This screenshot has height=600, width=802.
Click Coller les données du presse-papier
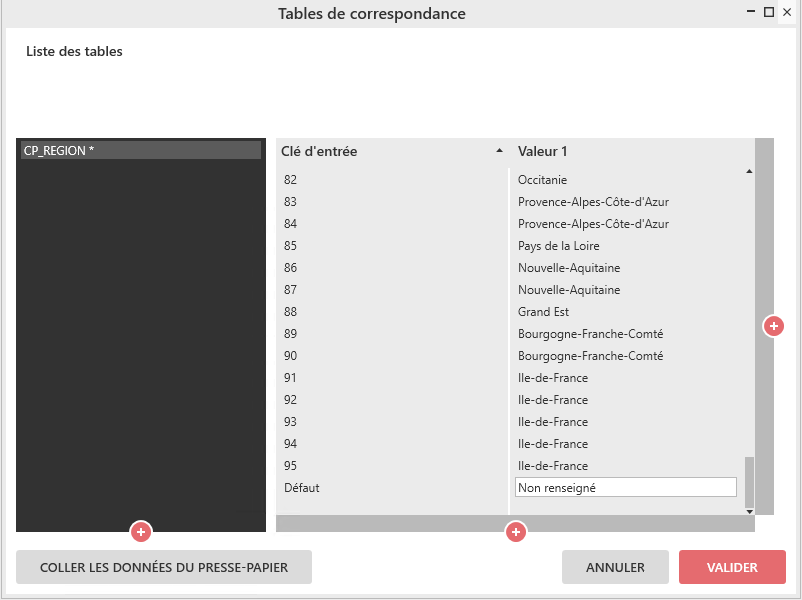[164, 567]
